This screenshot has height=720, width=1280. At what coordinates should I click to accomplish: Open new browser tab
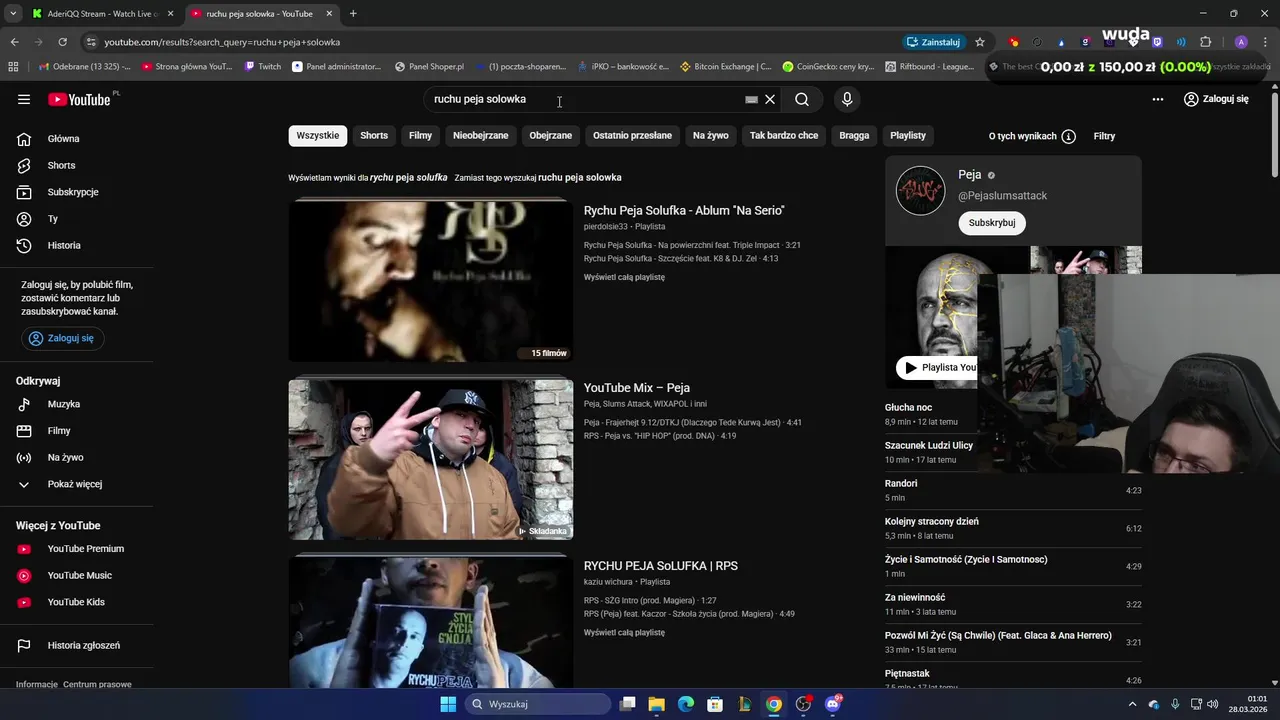pos(353,14)
